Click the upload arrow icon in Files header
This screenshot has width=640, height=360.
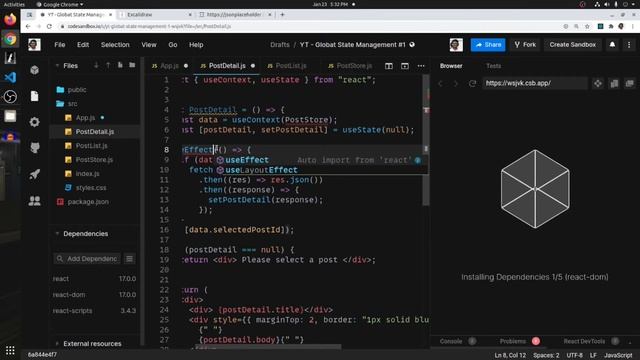(x=108, y=65)
